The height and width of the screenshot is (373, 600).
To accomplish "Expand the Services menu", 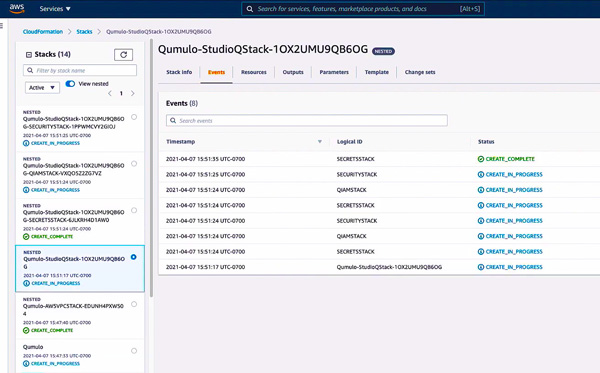I will pos(55,8).
